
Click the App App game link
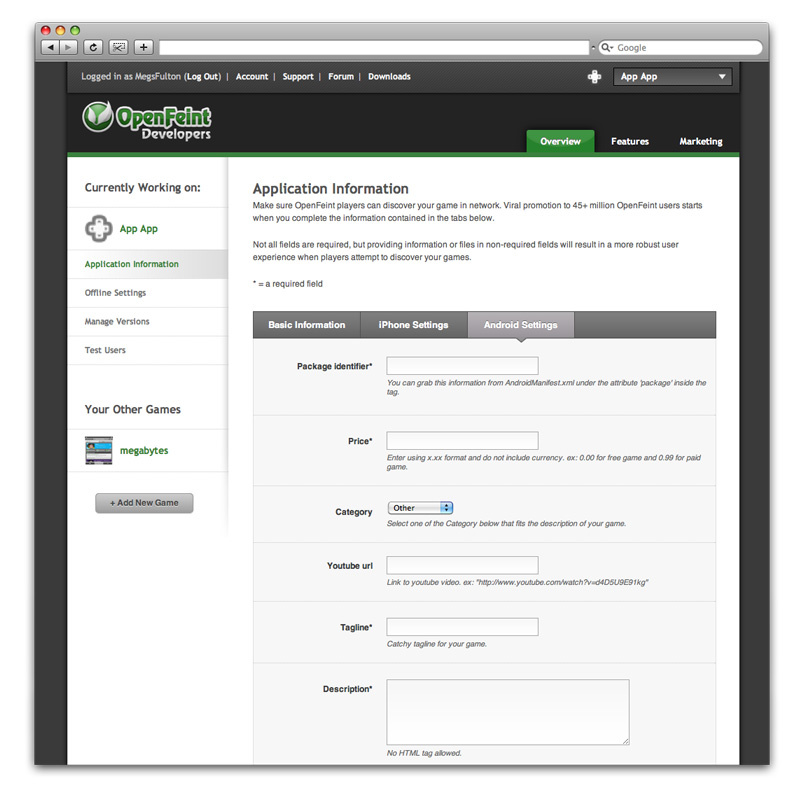click(139, 229)
